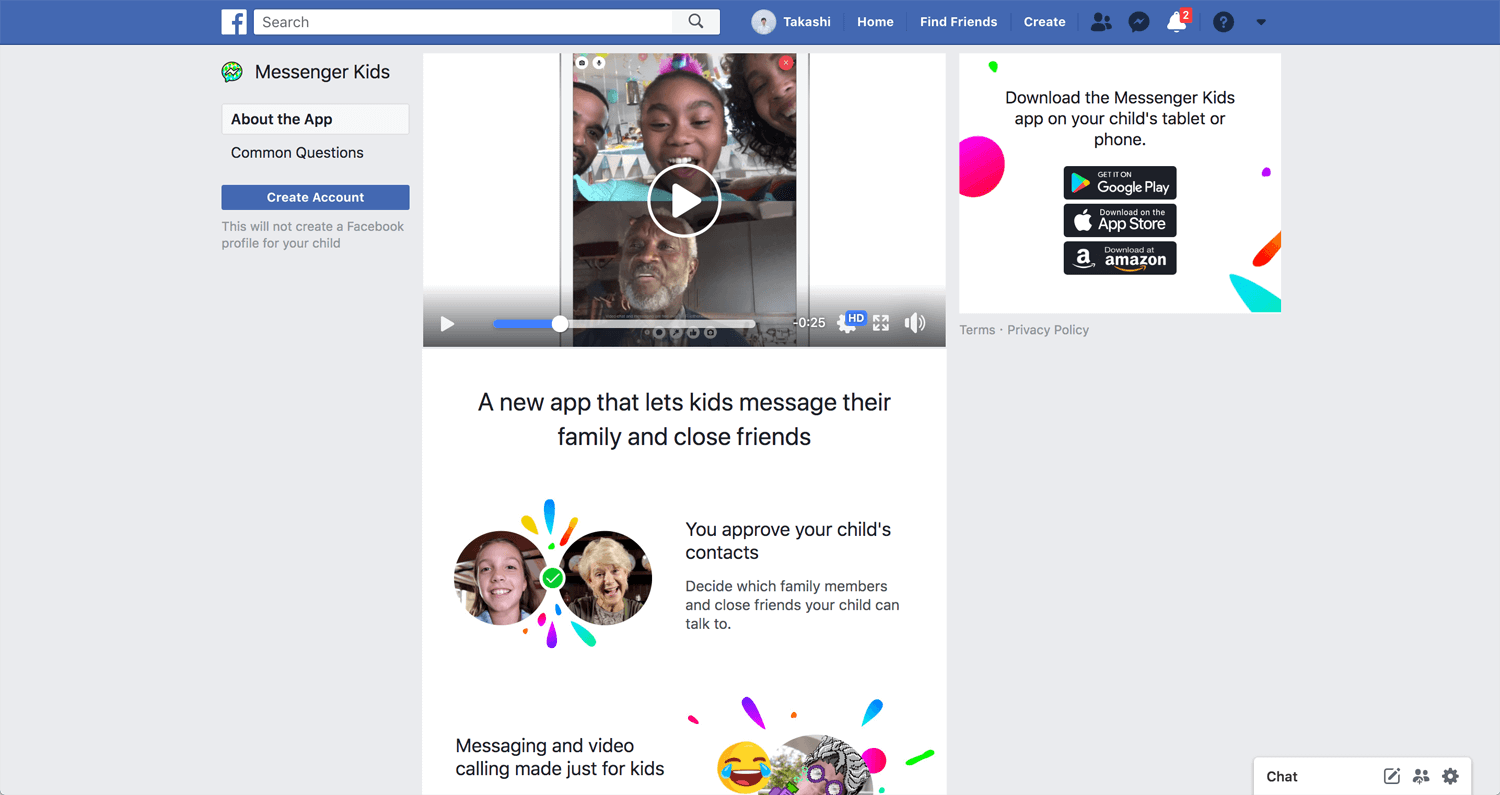Image resolution: width=1500 pixels, height=795 pixels.
Task: Click Takashi's profile picture avatar
Action: (x=763, y=22)
